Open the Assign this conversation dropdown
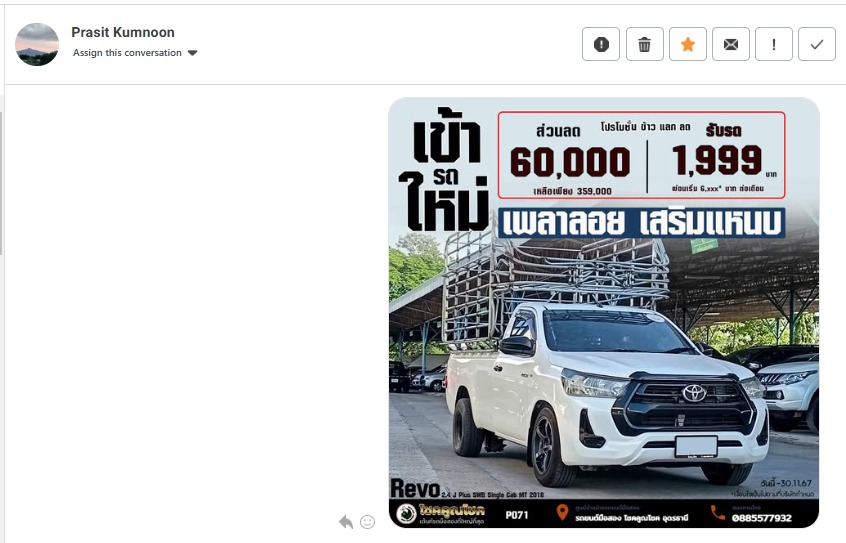 coord(127,53)
